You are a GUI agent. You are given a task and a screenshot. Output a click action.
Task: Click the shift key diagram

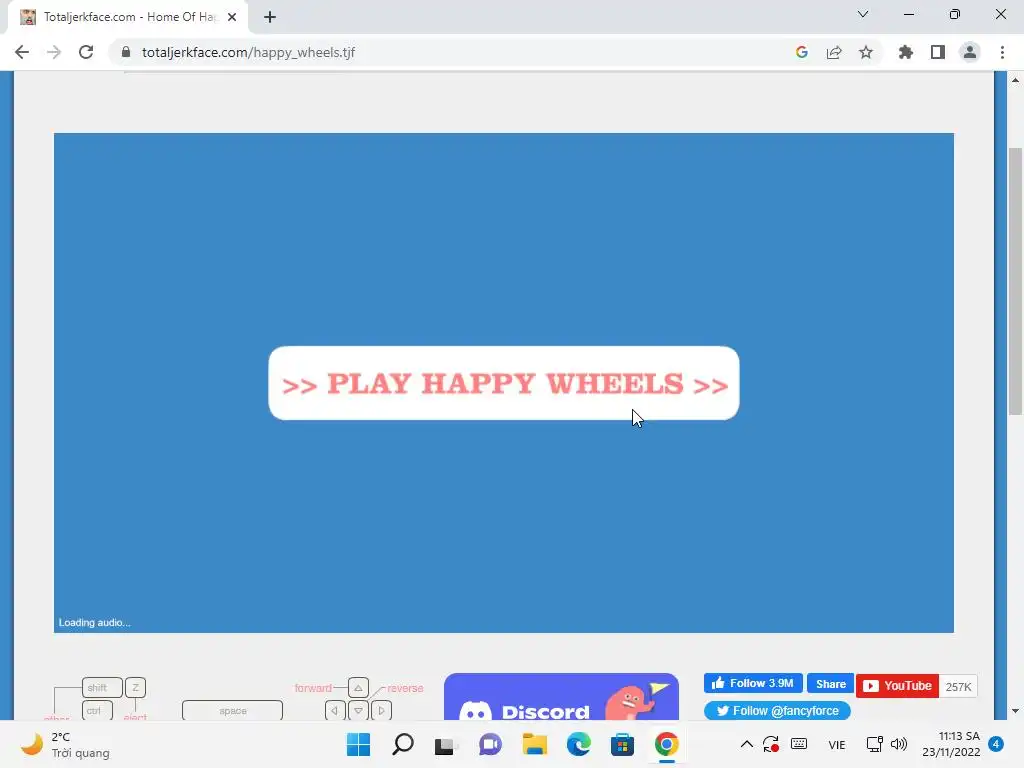pyautogui.click(x=102, y=688)
